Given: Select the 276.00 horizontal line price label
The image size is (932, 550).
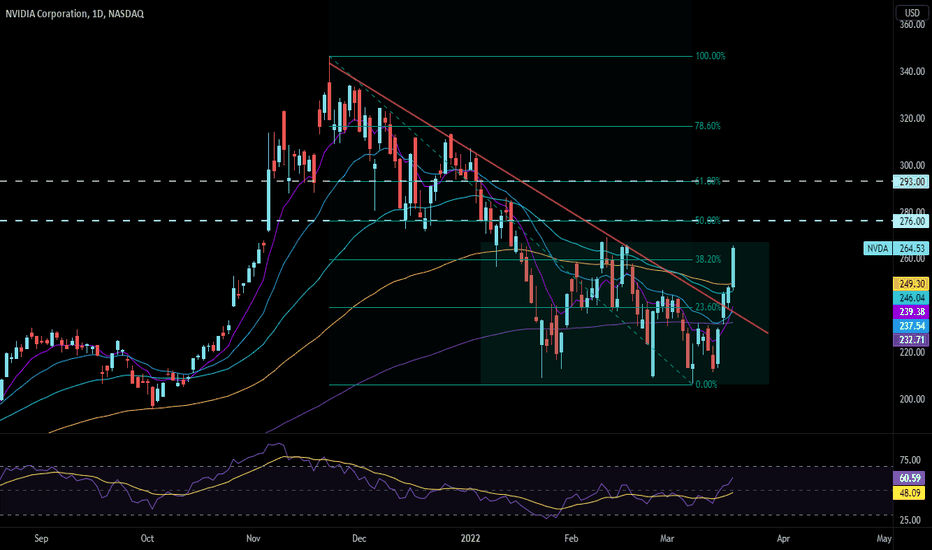Looking at the screenshot, I should pos(912,221).
